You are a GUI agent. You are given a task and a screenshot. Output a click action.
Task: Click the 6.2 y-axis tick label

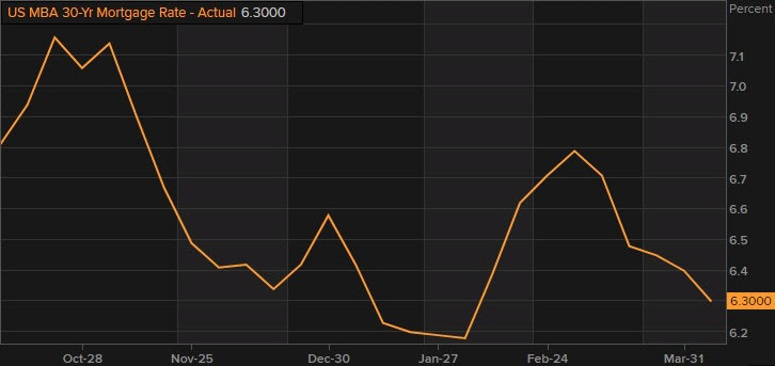(x=737, y=332)
